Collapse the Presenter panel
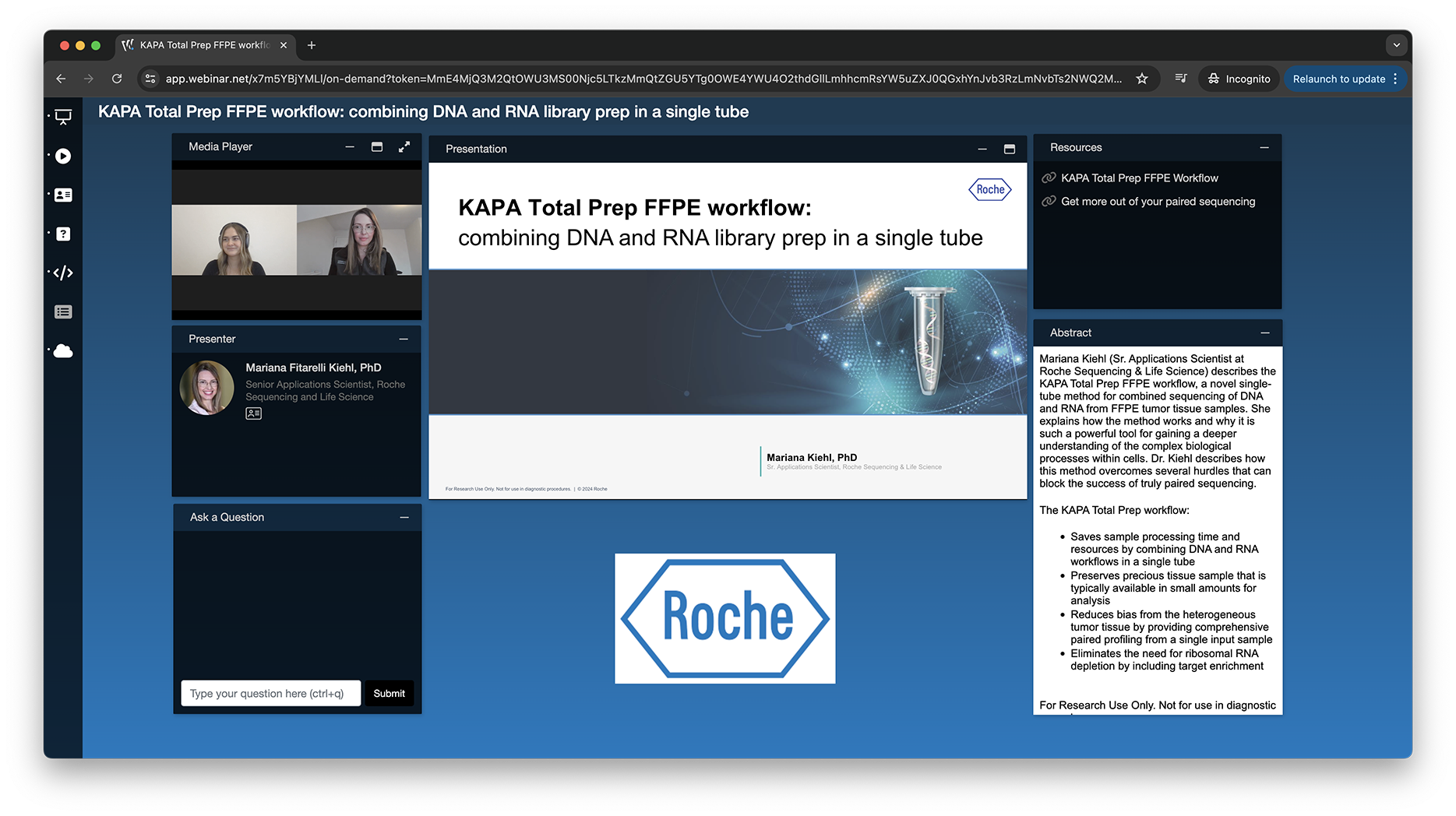Viewport: 1456px width, 816px height. 404,339
